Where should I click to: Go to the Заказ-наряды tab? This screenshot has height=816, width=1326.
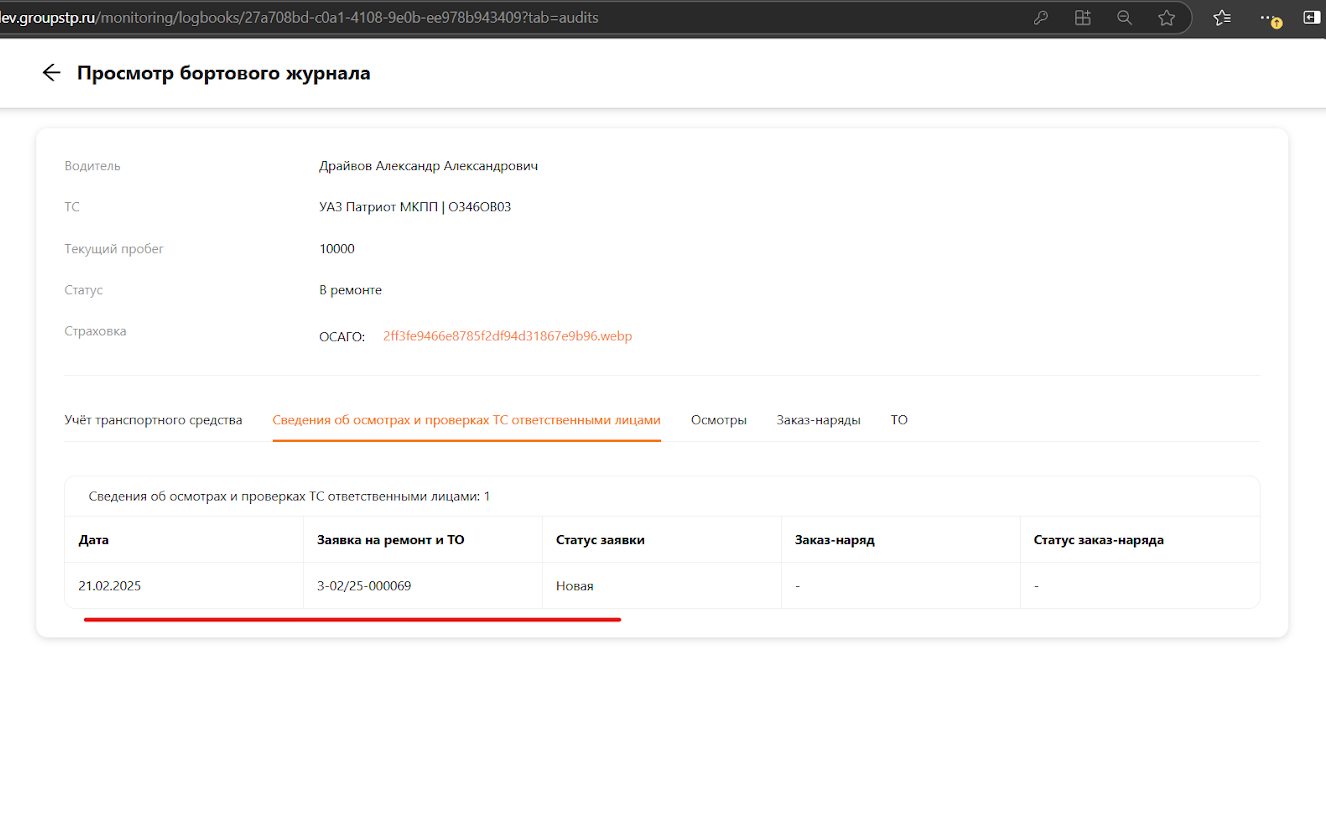click(x=818, y=420)
